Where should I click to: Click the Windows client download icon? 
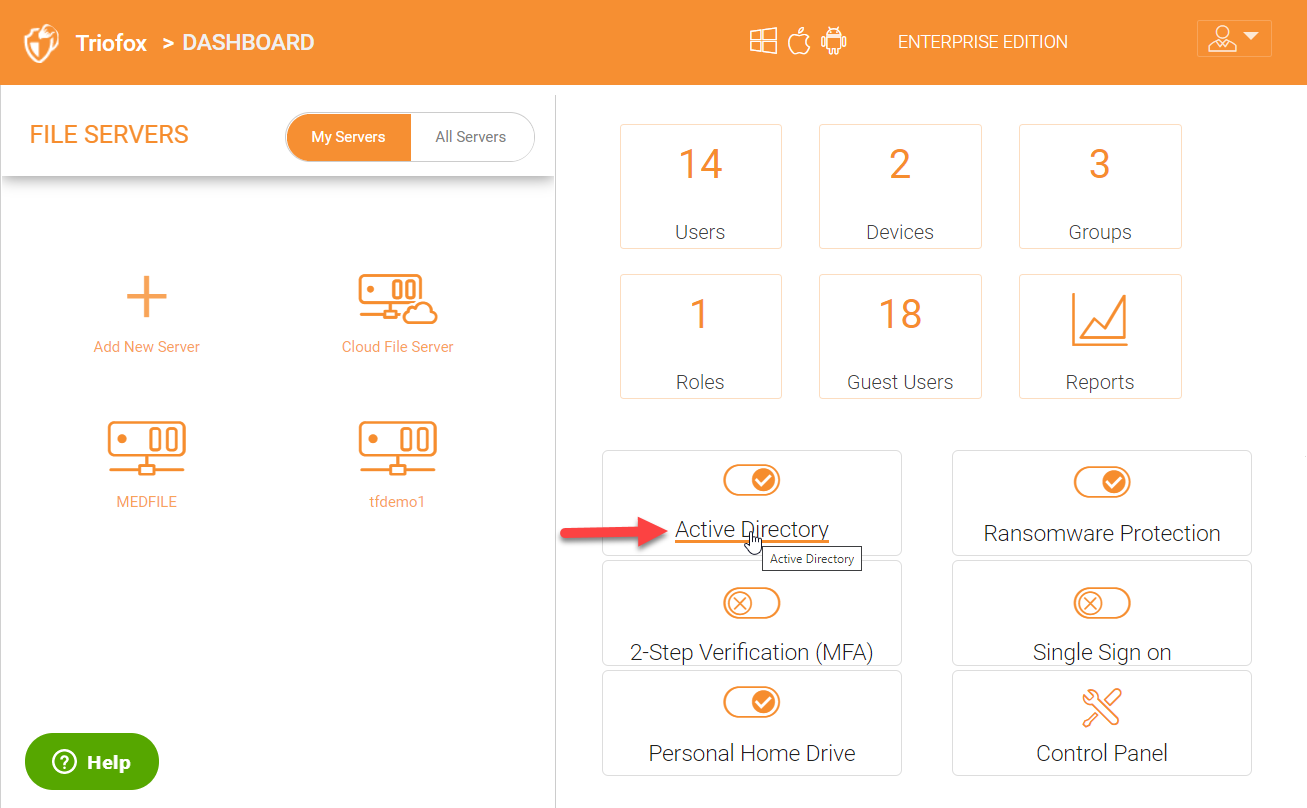(763, 41)
